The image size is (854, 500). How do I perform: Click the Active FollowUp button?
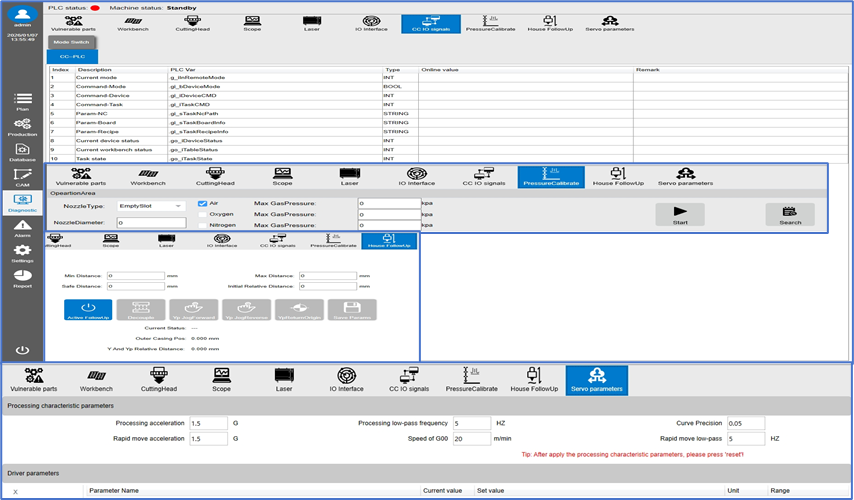pyautogui.click(x=88, y=309)
